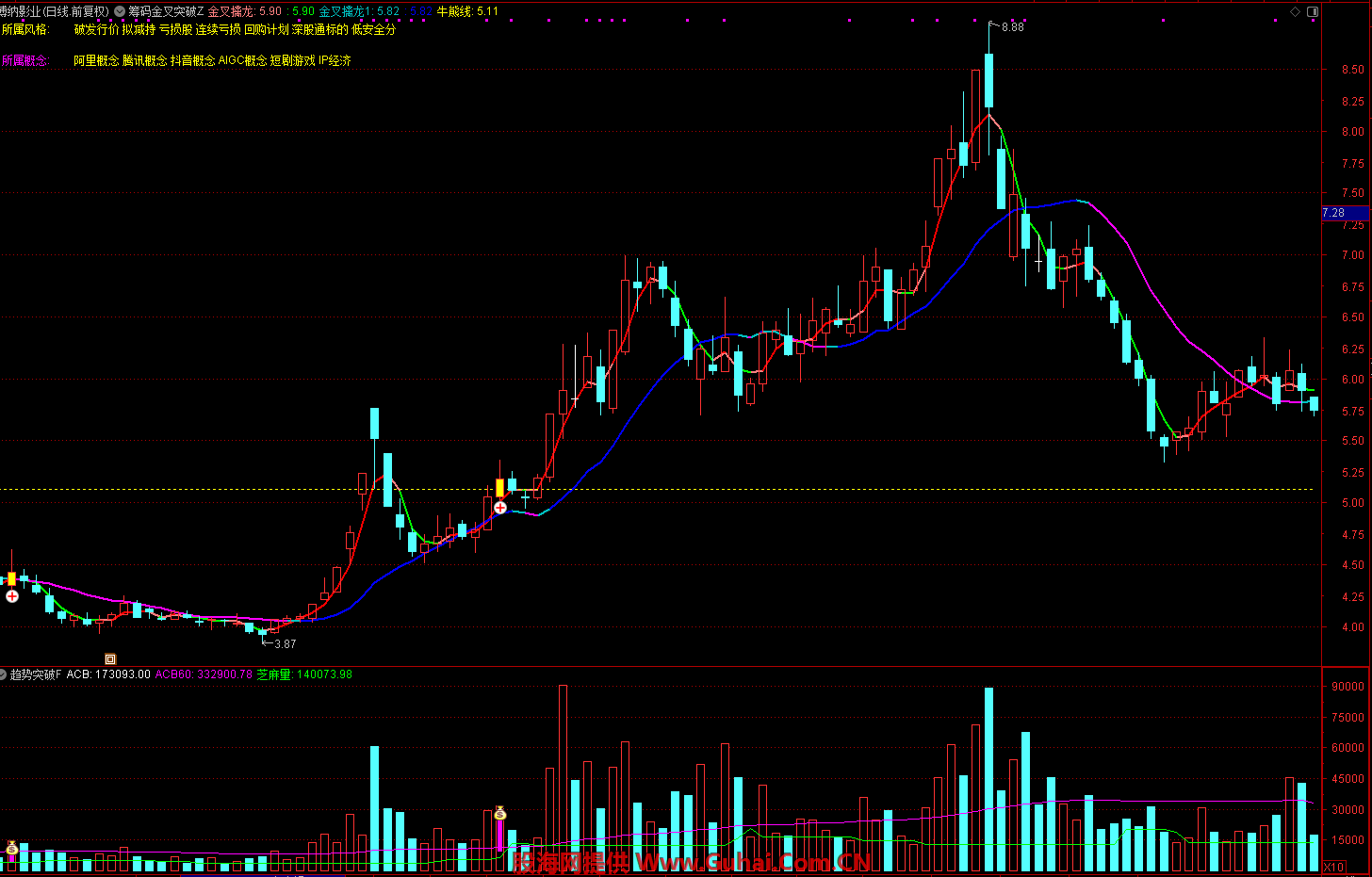Screen dimensions: 1372x877
Task: Click the yellow candle at the 5.00 breakout signal
Action: click(x=499, y=488)
